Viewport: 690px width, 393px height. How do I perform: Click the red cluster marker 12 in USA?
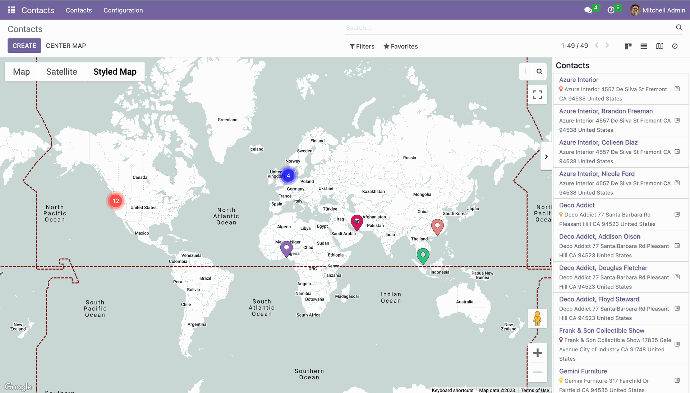pyautogui.click(x=116, y=201)
